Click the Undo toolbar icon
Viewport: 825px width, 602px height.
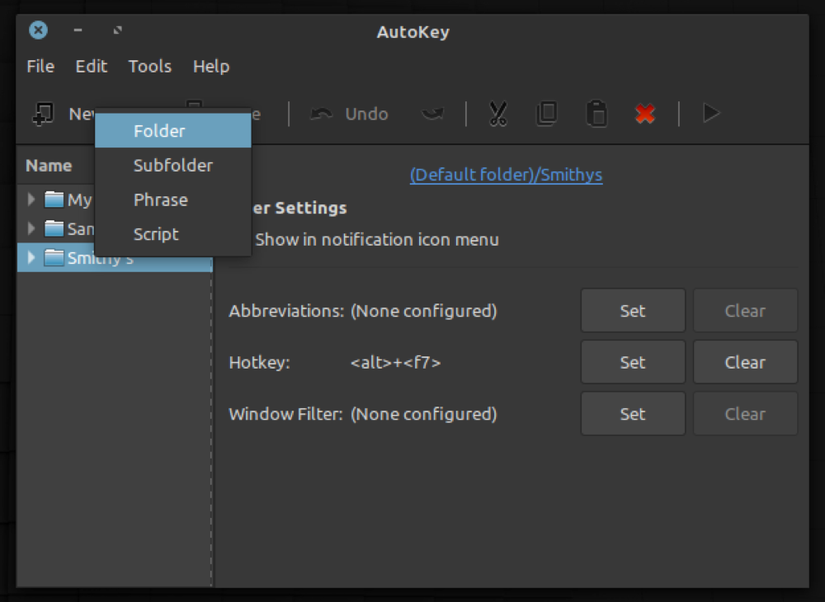coord(322,113)
